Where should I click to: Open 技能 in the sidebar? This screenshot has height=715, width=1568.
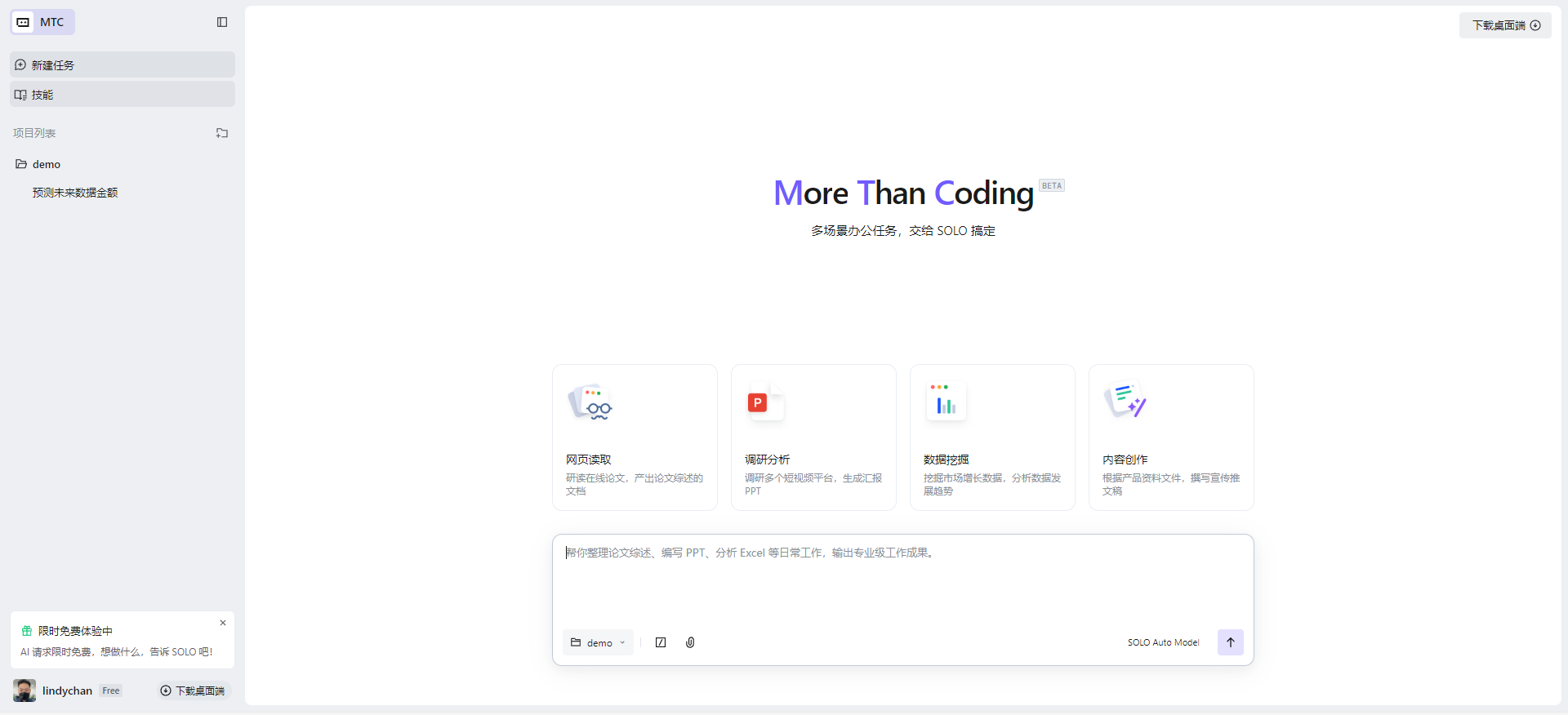(x=122, y=95)
